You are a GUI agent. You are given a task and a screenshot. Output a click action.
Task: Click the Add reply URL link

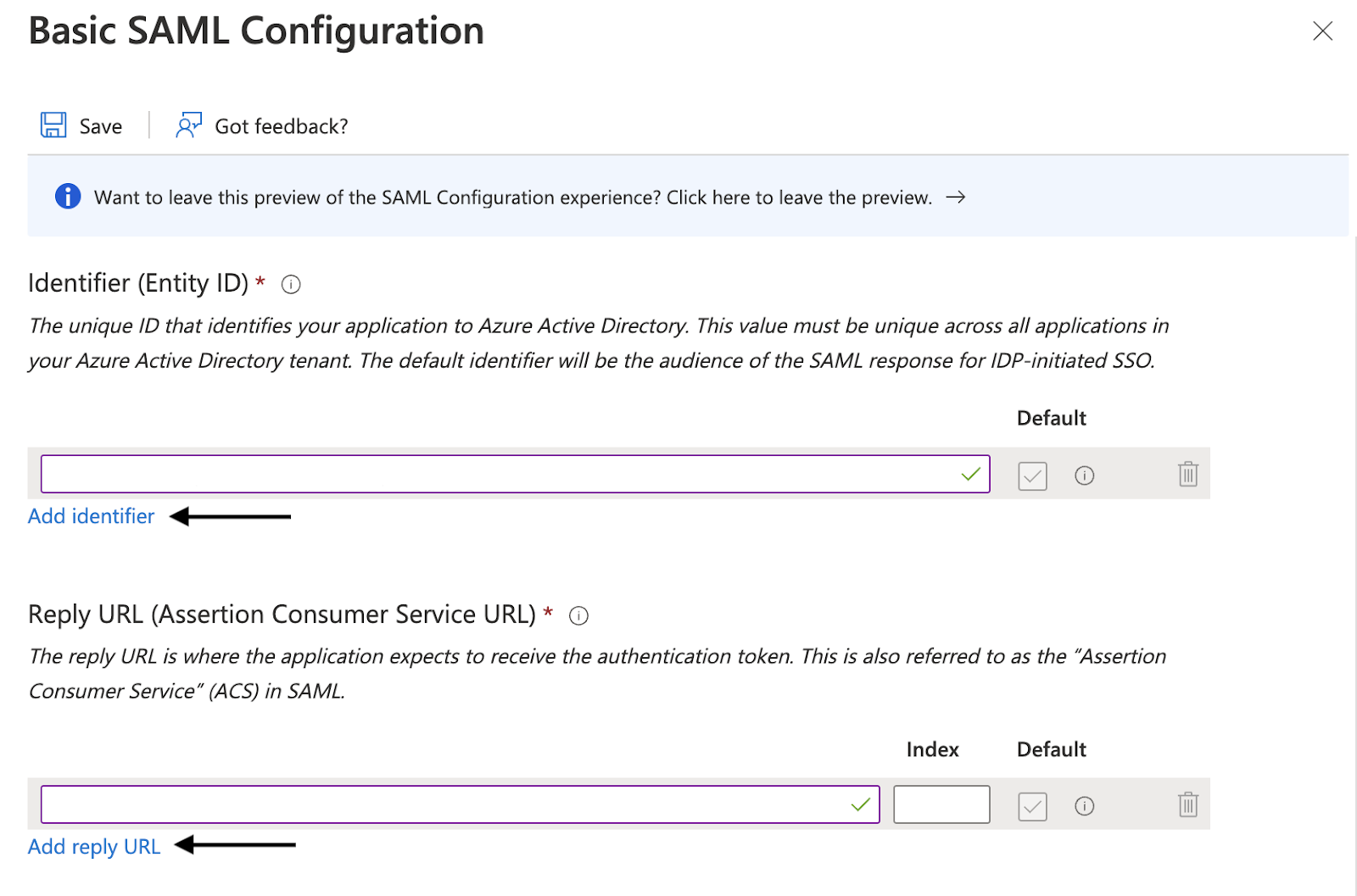[94, 847]
